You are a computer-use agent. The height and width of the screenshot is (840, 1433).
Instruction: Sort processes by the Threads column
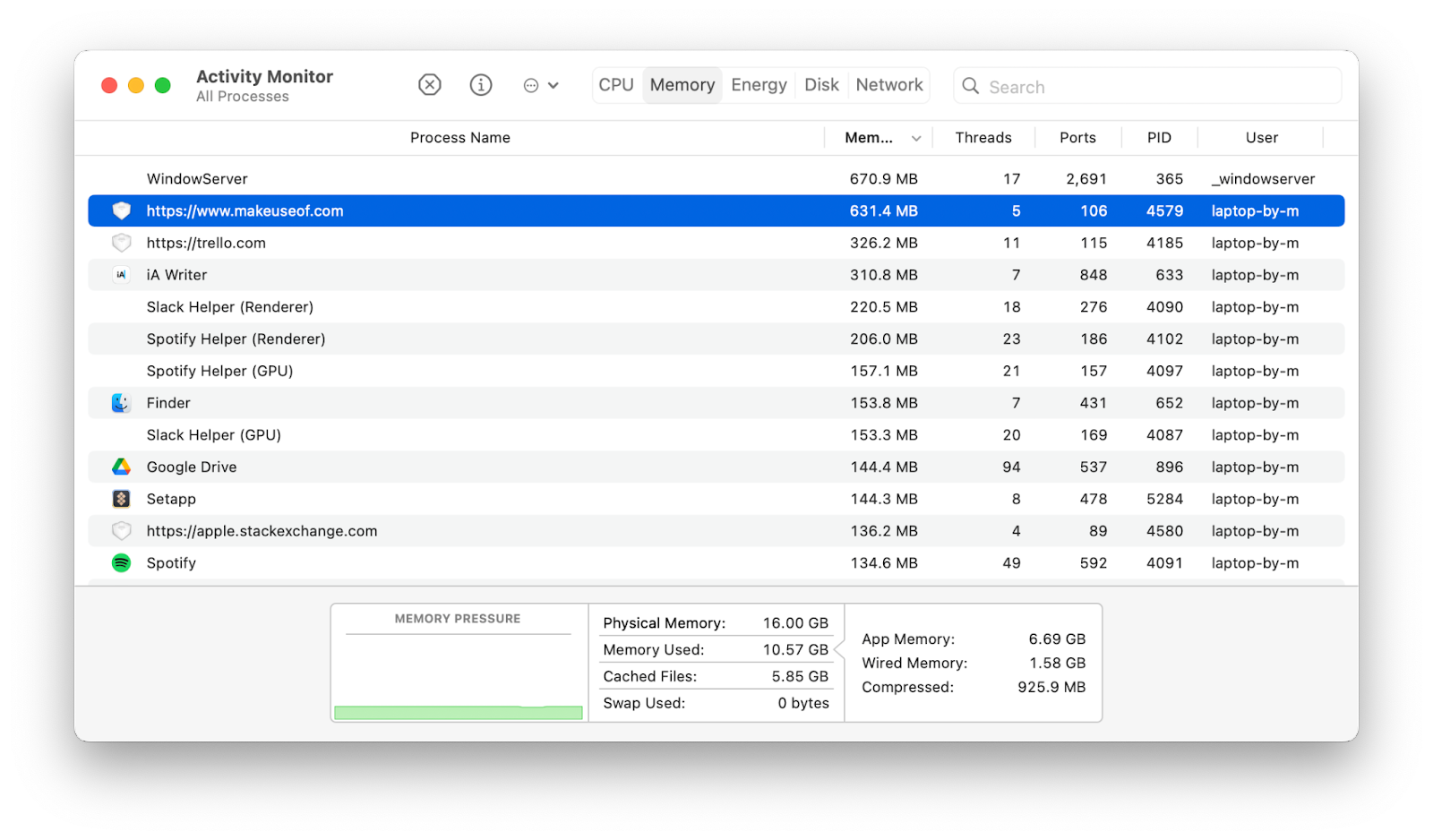click(x=983, y=137)
